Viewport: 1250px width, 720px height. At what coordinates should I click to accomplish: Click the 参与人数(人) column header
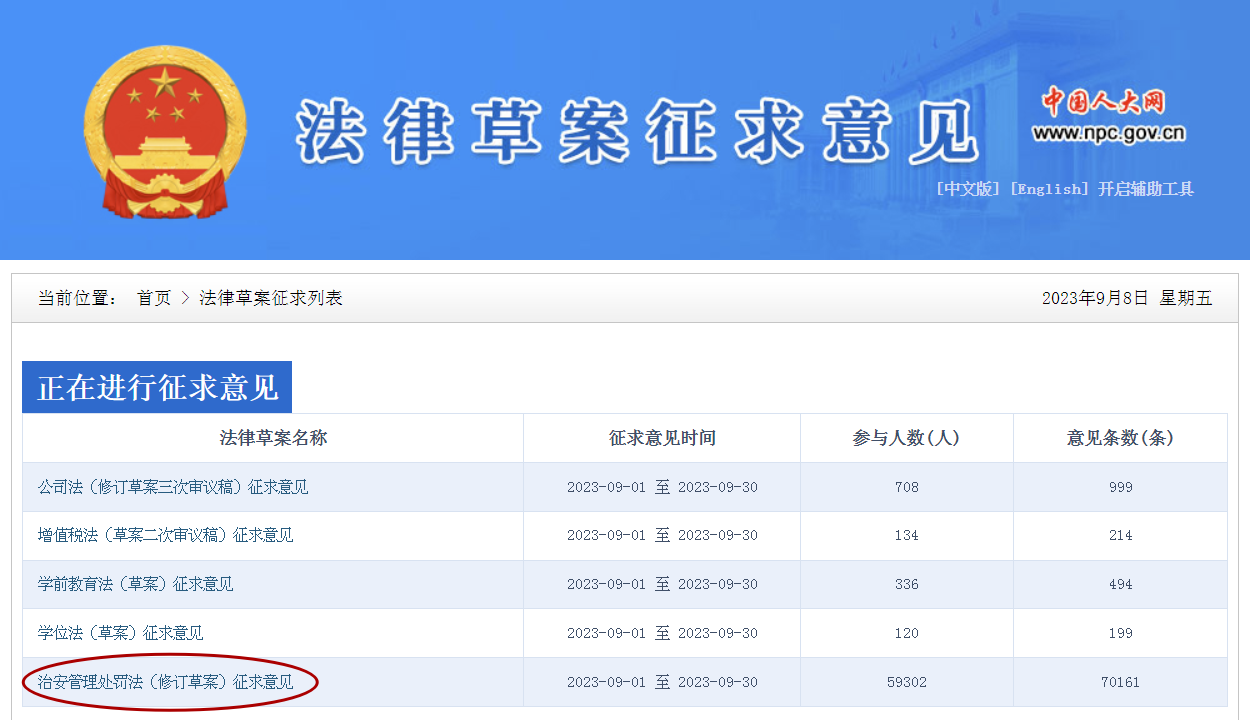[x=906, y=438]
